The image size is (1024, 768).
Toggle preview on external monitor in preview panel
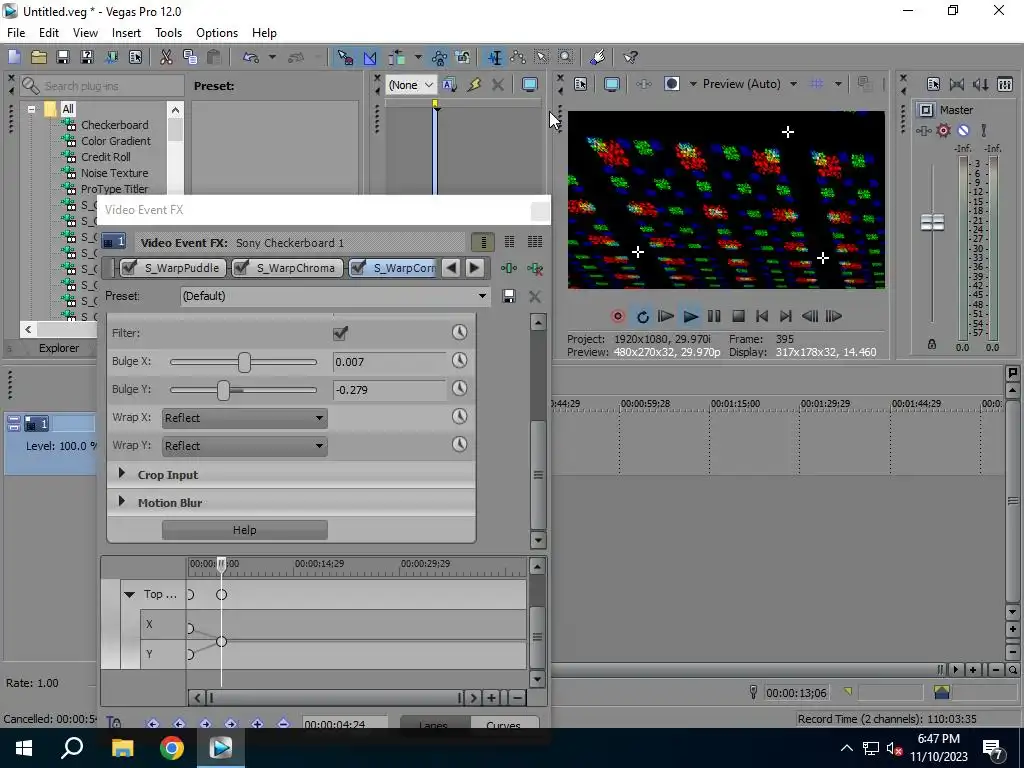coord(612,84)
